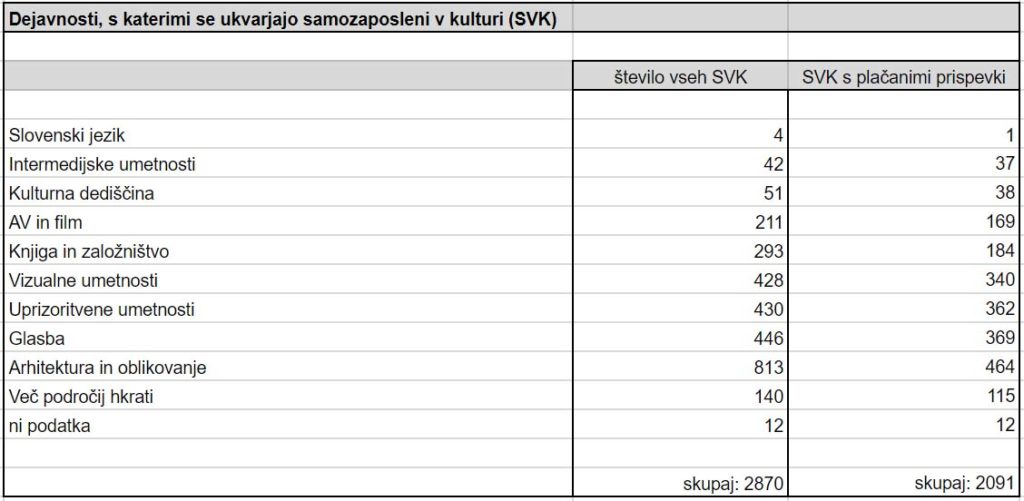Select the 'število vseh SVK' column header

[x=680, y=77]
